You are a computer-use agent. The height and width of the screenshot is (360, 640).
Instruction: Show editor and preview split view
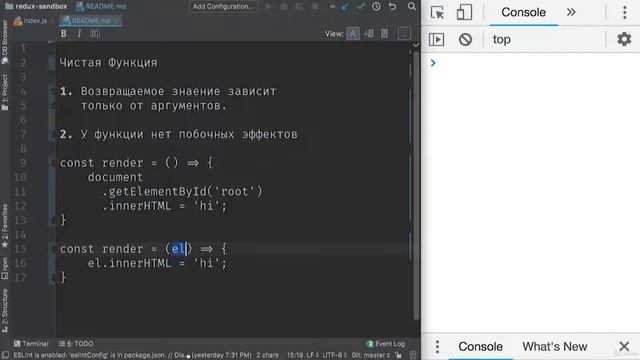[369, 34]
